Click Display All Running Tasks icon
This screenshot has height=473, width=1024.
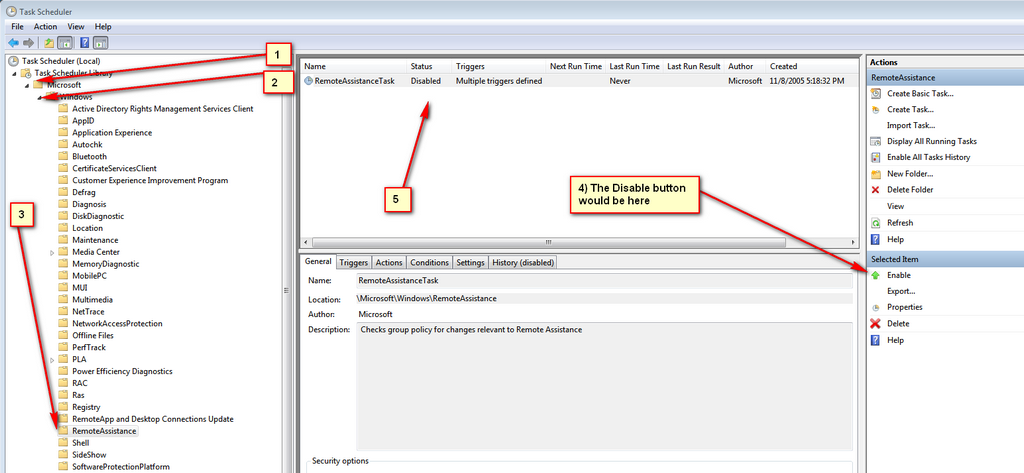point(876,141)
